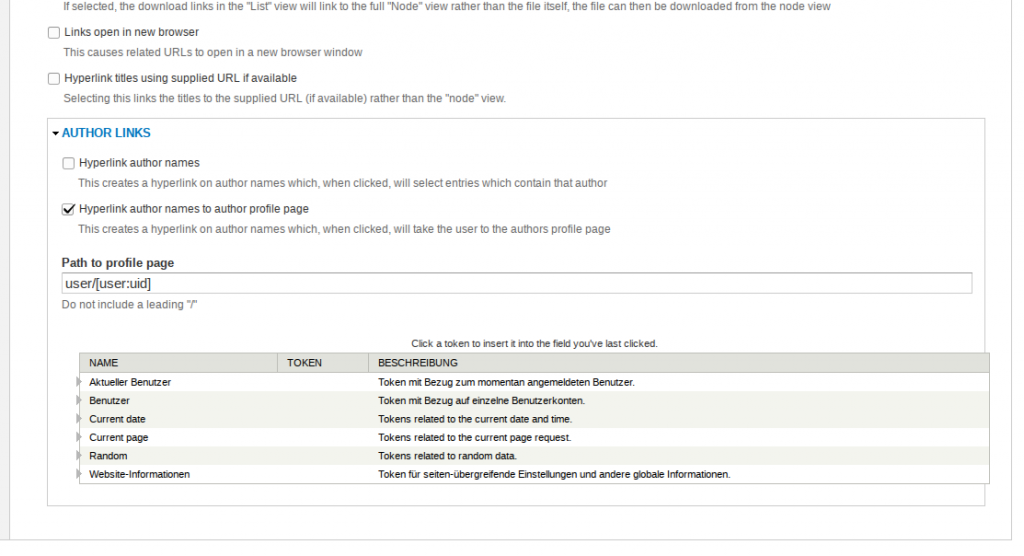This screenshot has width=1024, height=556.
Task: Click the BESCHREIBUNG column header
Action: pyautogui.click(x=417, y=363)
